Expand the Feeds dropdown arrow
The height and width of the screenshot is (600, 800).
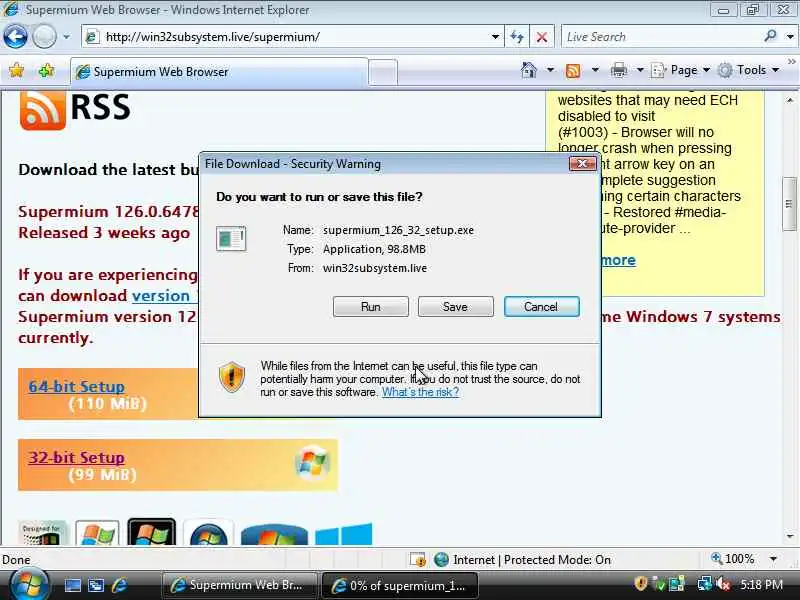[595, 70]
